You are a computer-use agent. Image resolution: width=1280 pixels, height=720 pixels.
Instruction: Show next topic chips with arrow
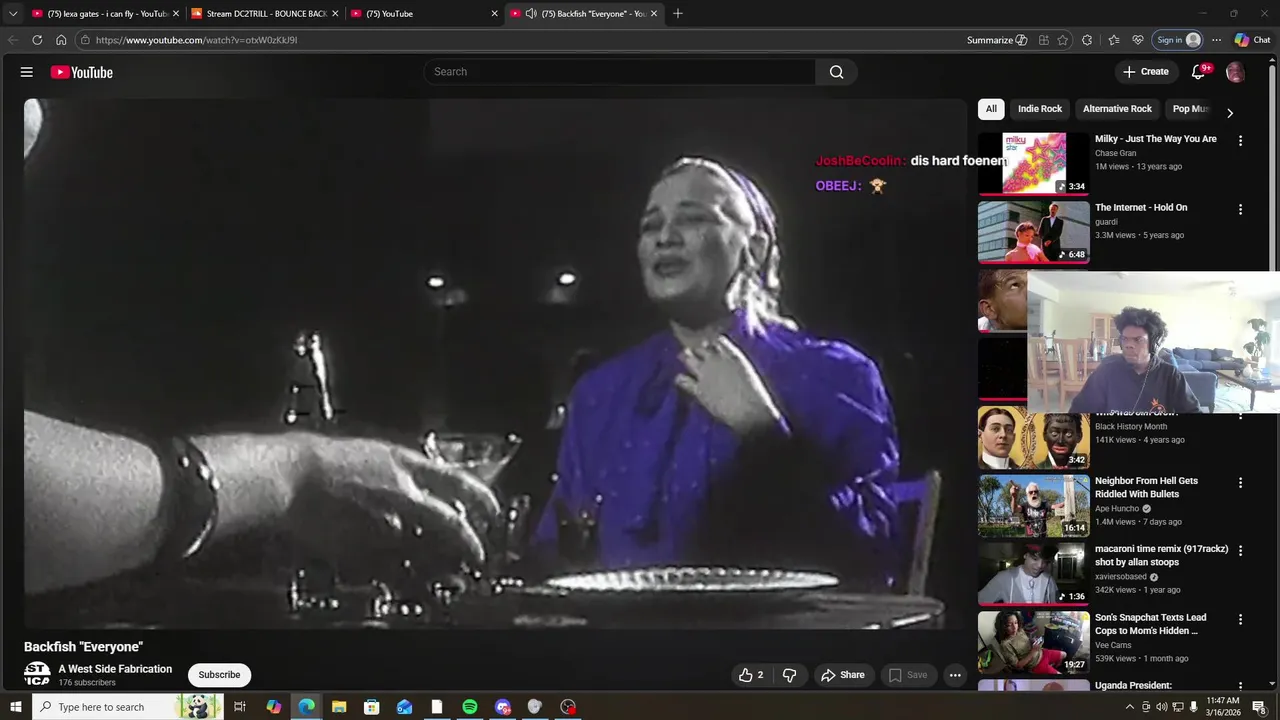point(1230,113)
